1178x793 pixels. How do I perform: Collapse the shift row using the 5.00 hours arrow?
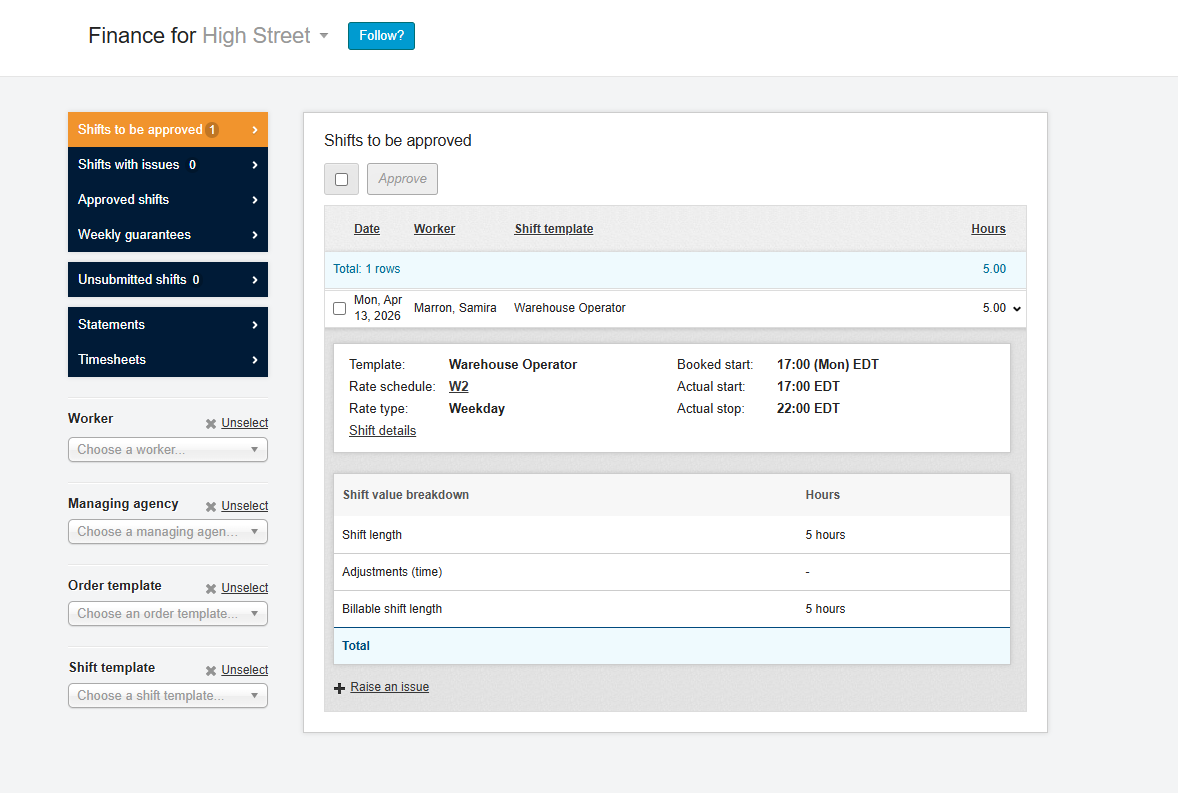1017,309
